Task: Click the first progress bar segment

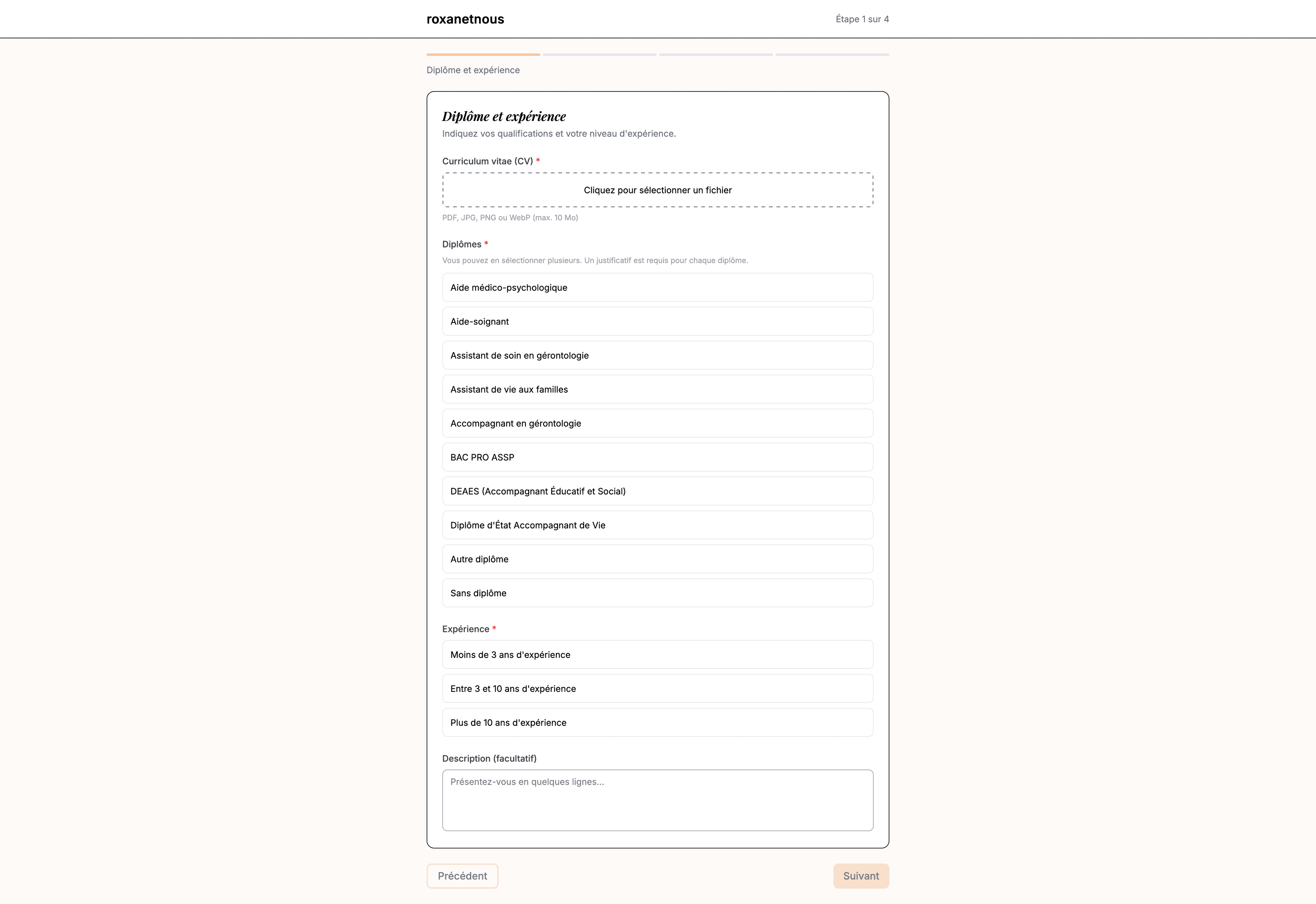Action: [x=483, y=54]
